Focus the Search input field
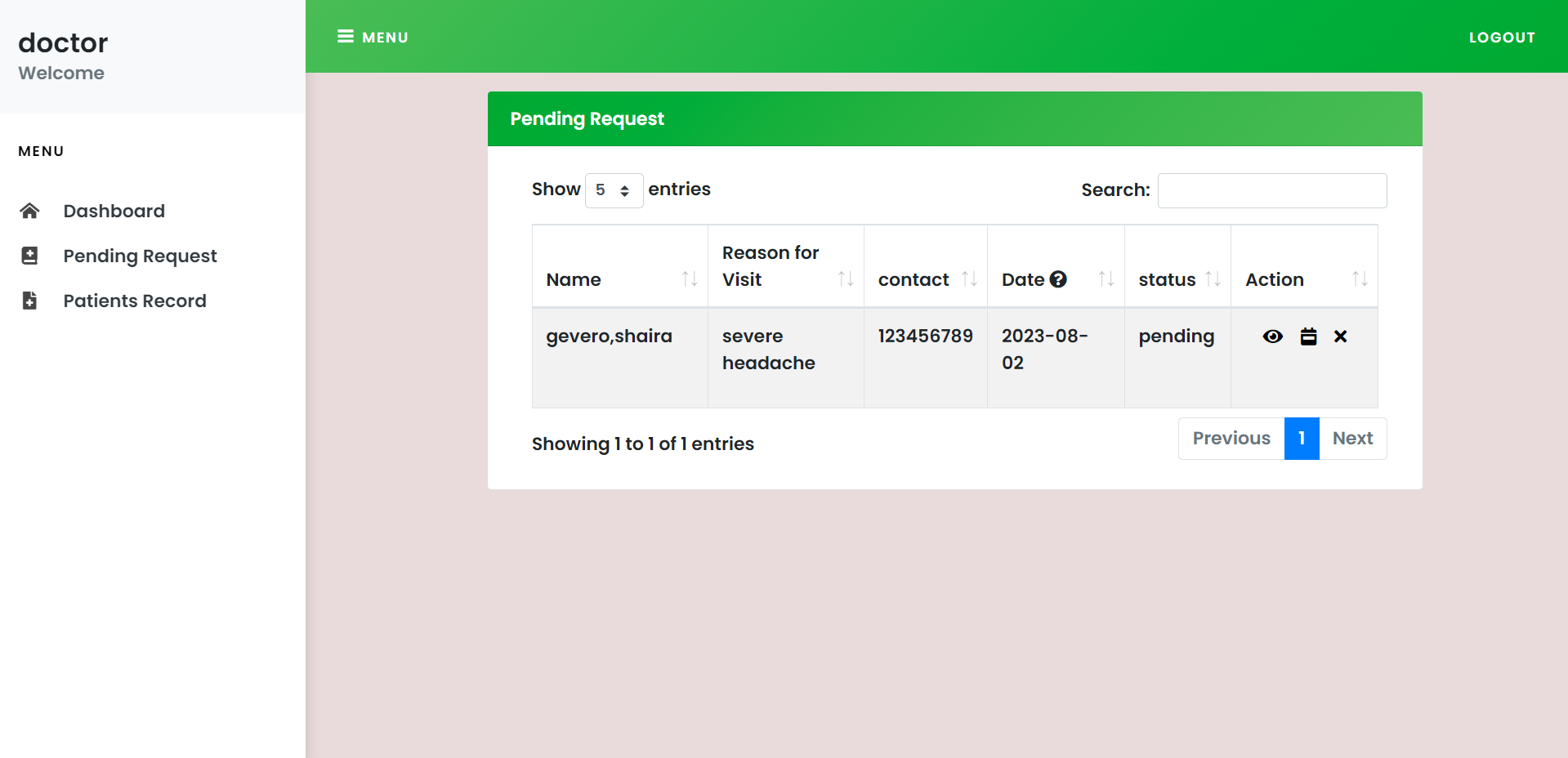The width and height of the screenshot is (1568, 758). [1271, 190]
